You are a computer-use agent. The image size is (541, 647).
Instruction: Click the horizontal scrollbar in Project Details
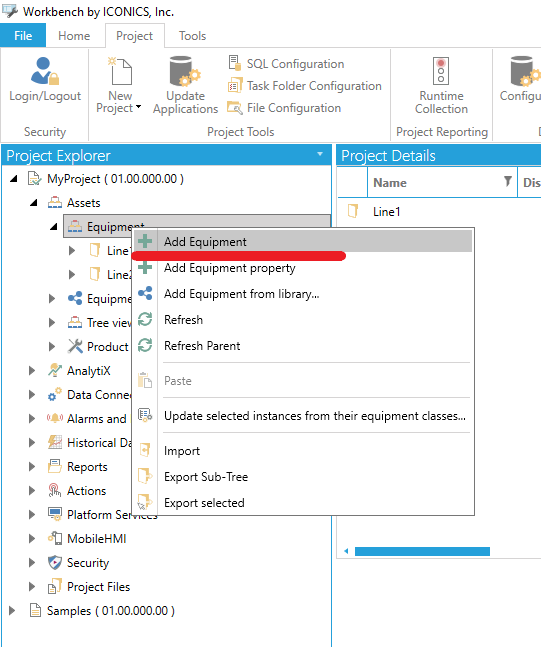point(422,551)
